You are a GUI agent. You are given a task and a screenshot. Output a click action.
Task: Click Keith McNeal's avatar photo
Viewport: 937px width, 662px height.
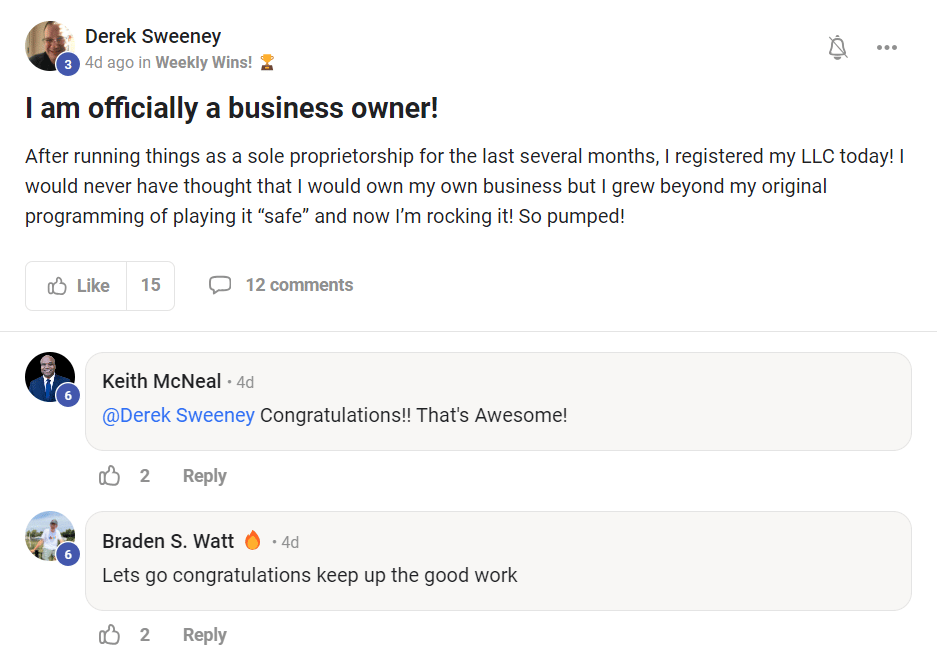point(48,376)
